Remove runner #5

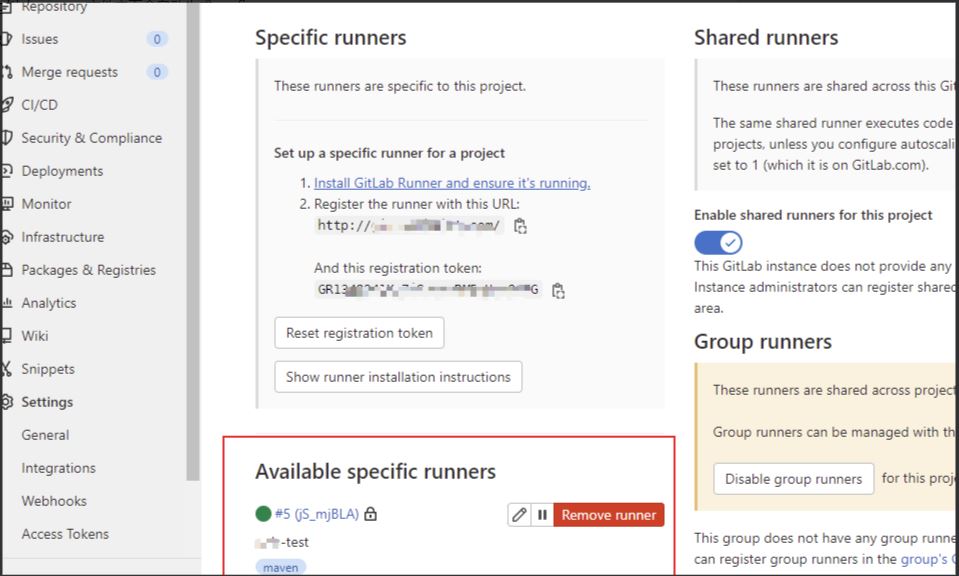click(x=608, y=514)
